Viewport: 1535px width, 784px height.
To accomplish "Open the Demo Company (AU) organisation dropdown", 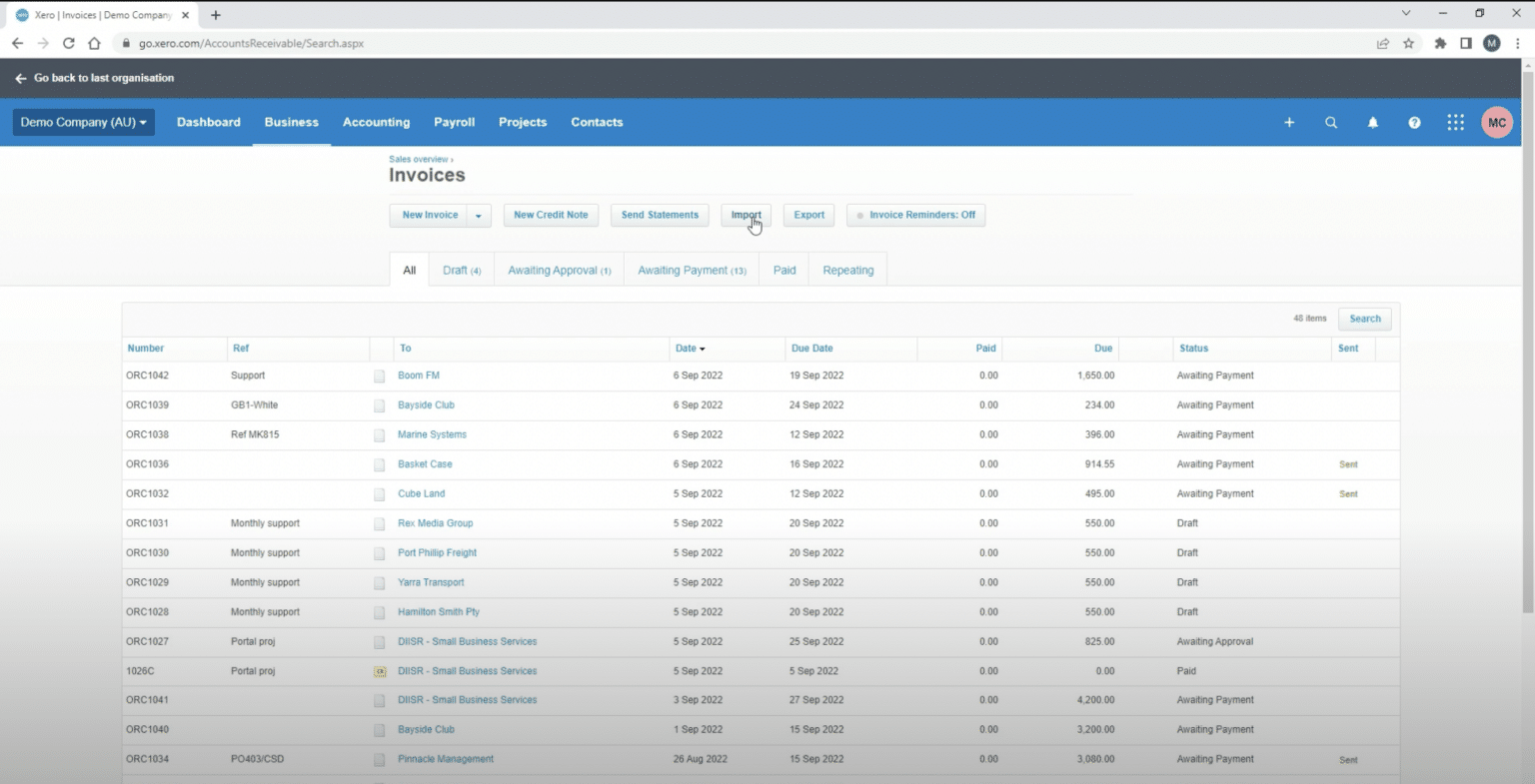I will 83,121.
